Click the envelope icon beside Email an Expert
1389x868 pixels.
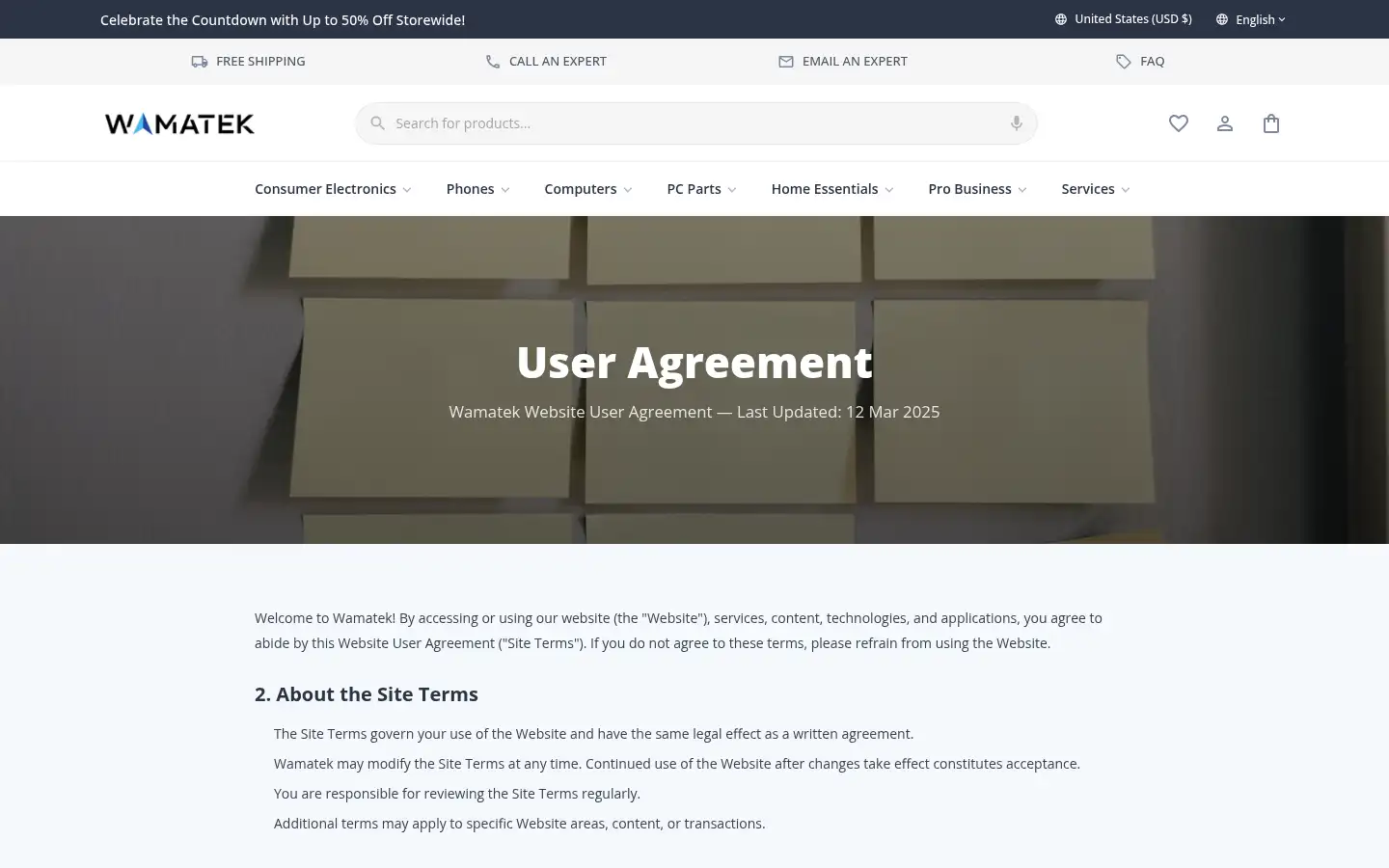coord(786,62)
